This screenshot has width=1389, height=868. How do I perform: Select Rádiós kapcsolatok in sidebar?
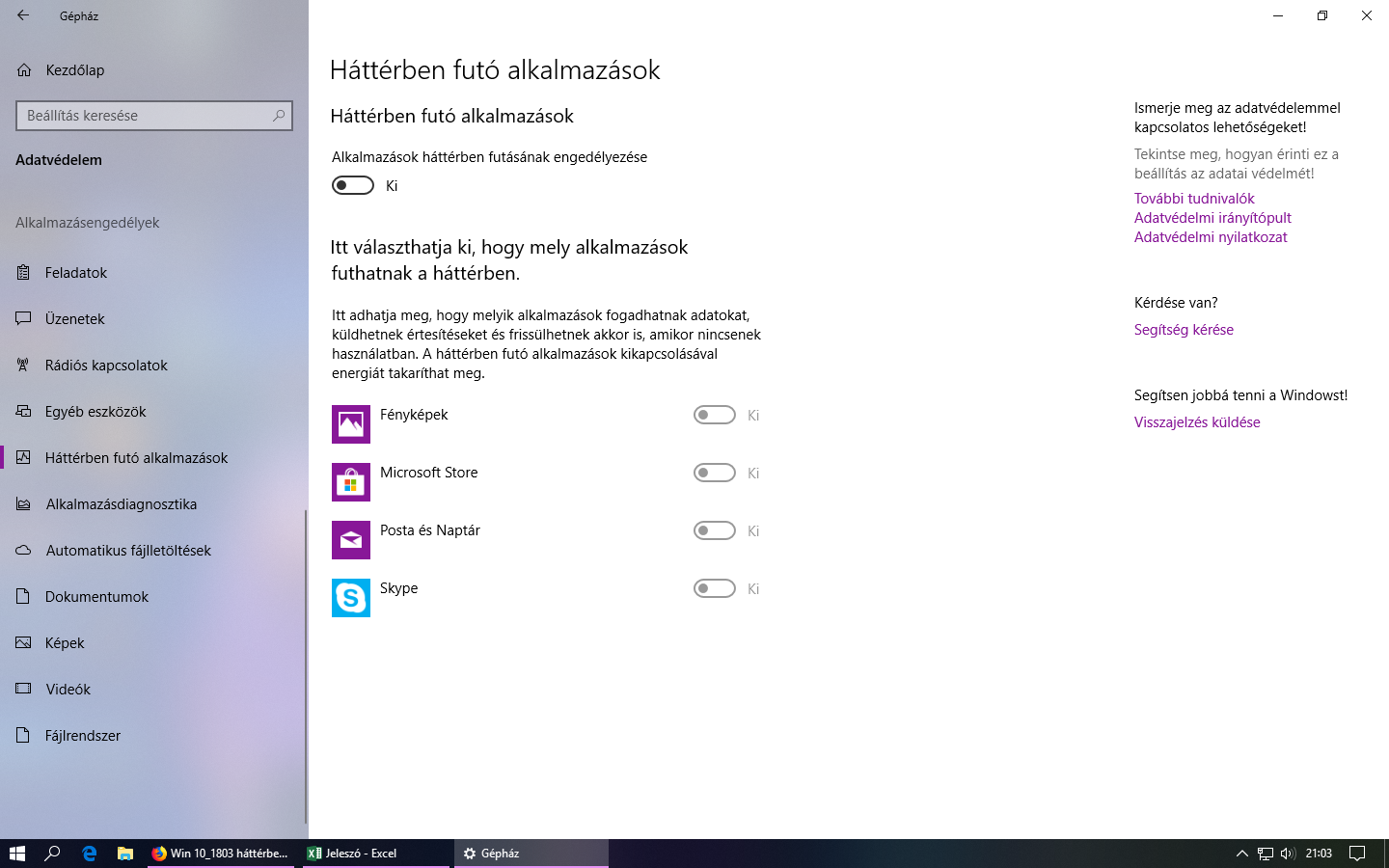tap(154, 366)
